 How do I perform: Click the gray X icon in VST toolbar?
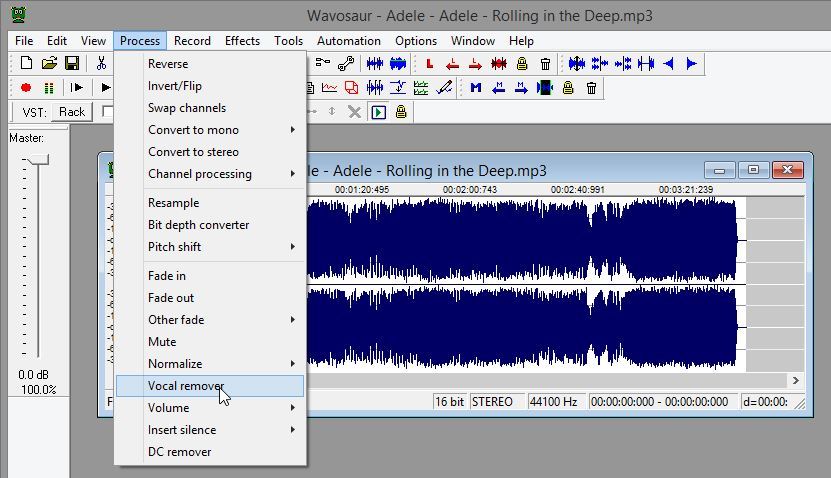355,112
